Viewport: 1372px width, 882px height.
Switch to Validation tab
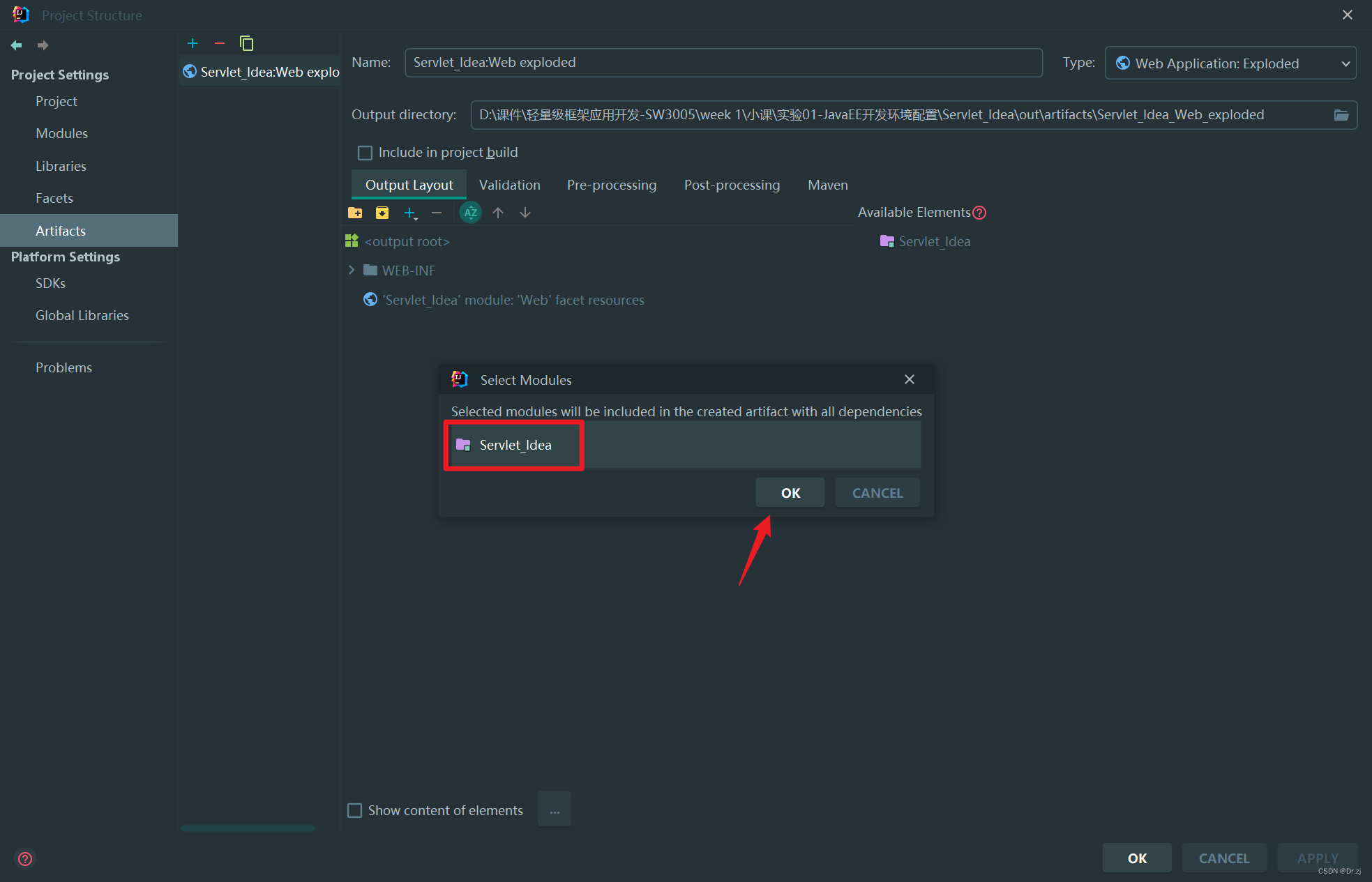[510, 185]
